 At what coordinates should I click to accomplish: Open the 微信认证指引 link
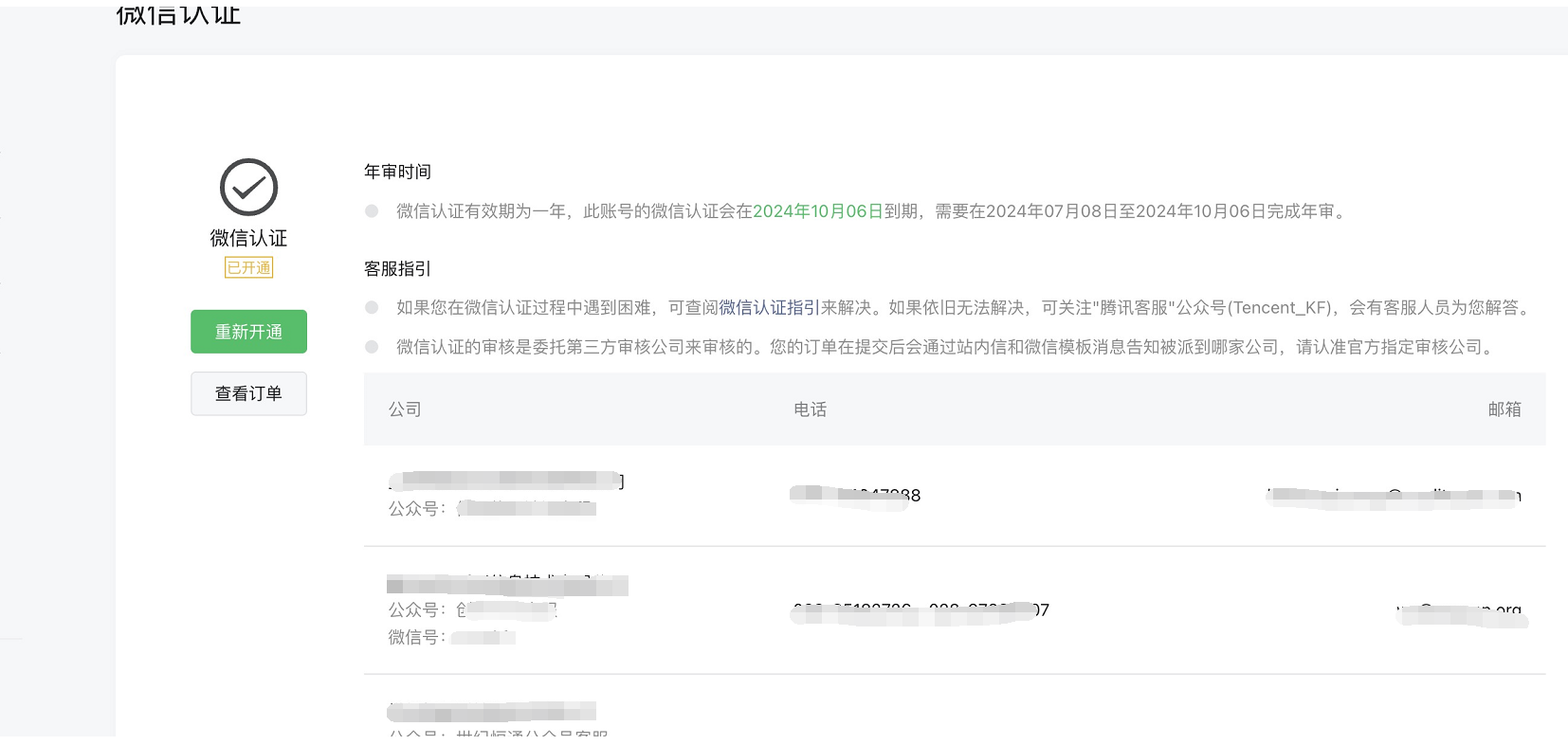pyautogui.click(x=769, y=307)
